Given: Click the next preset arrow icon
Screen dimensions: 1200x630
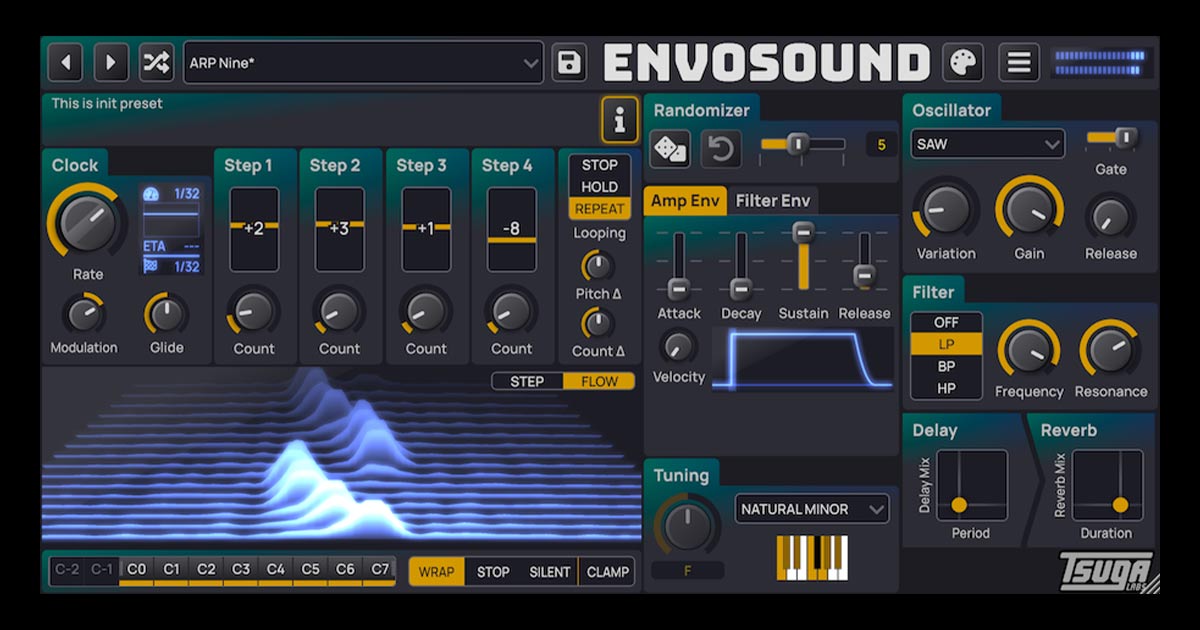Looking at the screenshot, I should [111, 61].
